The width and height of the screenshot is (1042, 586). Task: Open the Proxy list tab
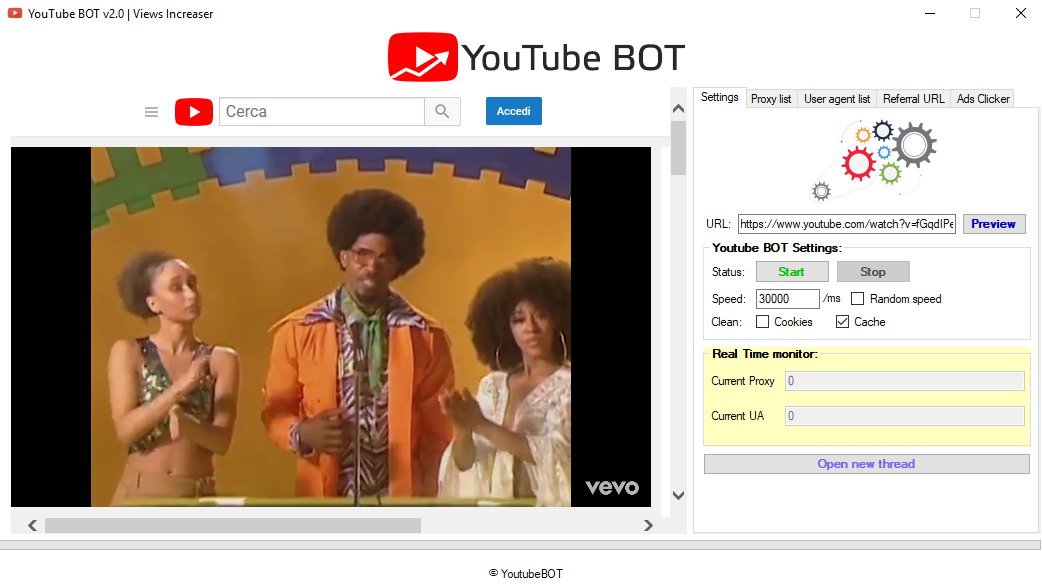(771, 99)
